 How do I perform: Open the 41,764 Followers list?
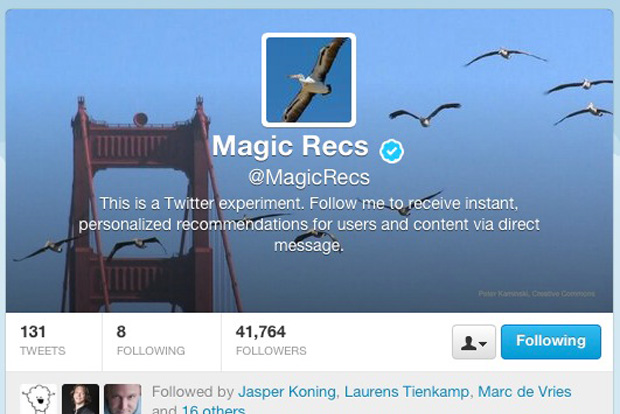[271, 340]
